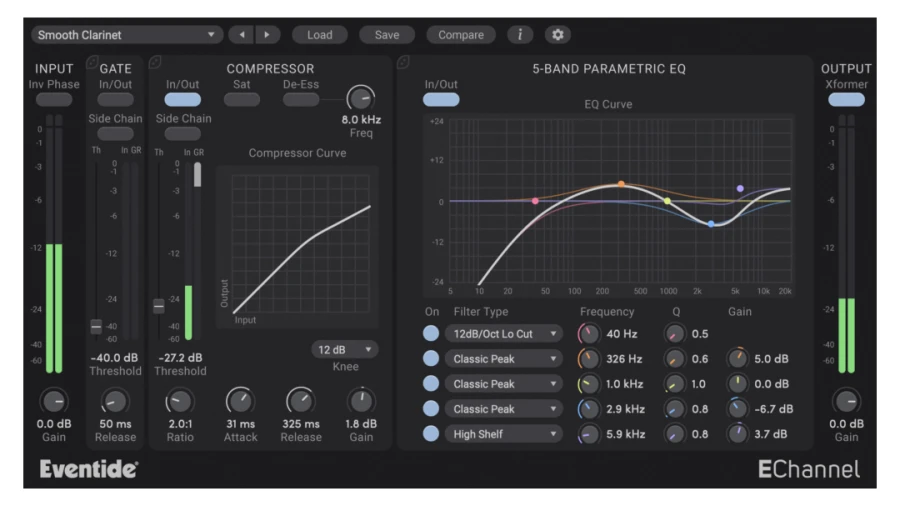This screenshot has height=506, width=900.
Task: Click the 326 Hz frequency knob
Action: [588, 359]
